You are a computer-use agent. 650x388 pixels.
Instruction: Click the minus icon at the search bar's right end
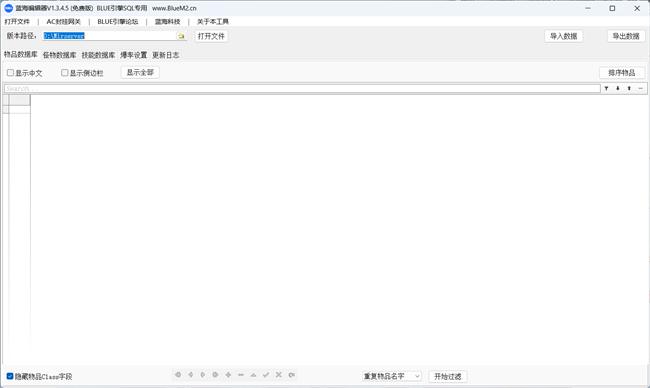coord(641,88)
